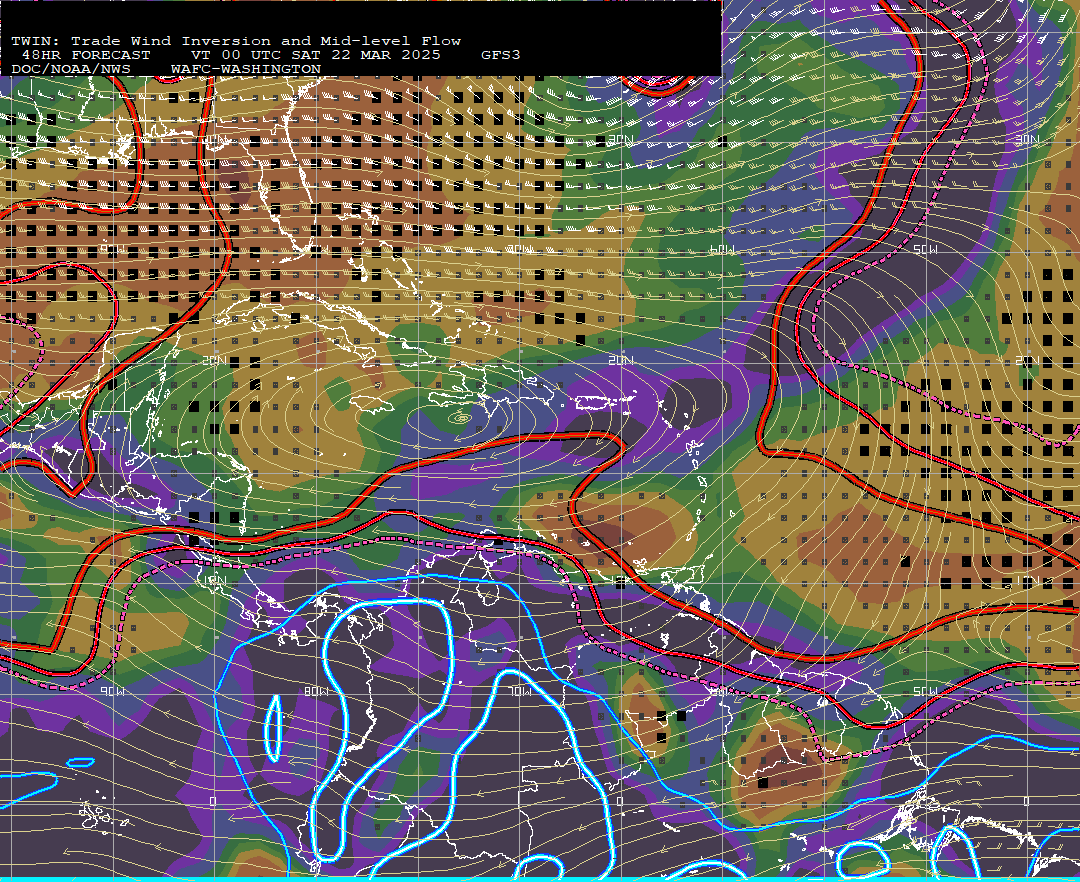Click the title 'TWIN: Trade Wind Inversion and Mid-level Flow'

coord(236,41)
